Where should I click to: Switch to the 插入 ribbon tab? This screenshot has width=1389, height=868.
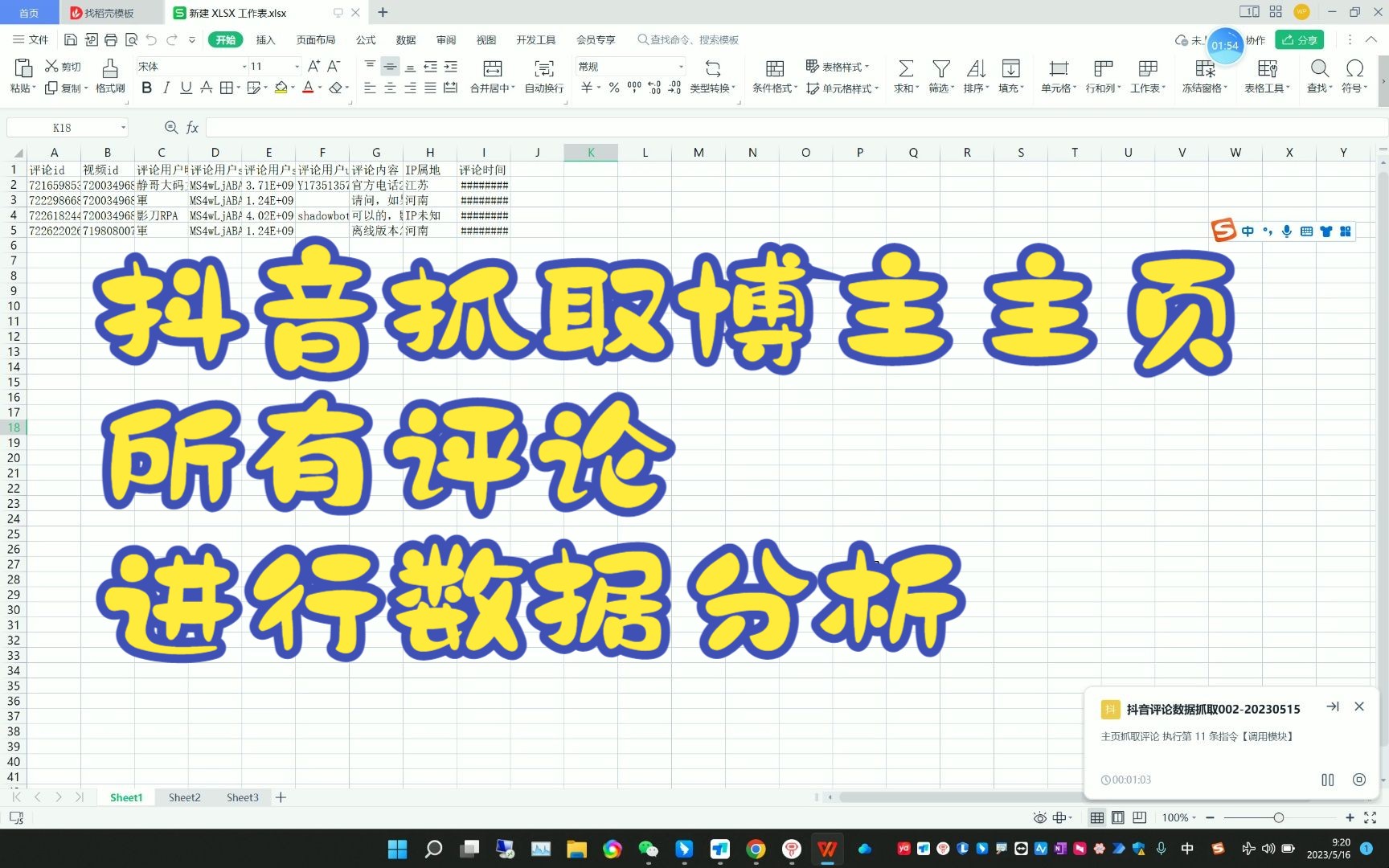265,39
